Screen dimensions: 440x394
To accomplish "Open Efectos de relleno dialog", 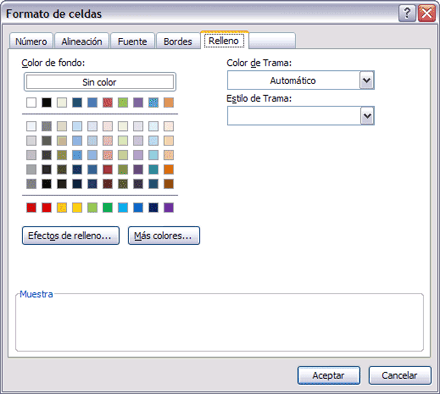I will pyautogui.click(x=71, y=236).
